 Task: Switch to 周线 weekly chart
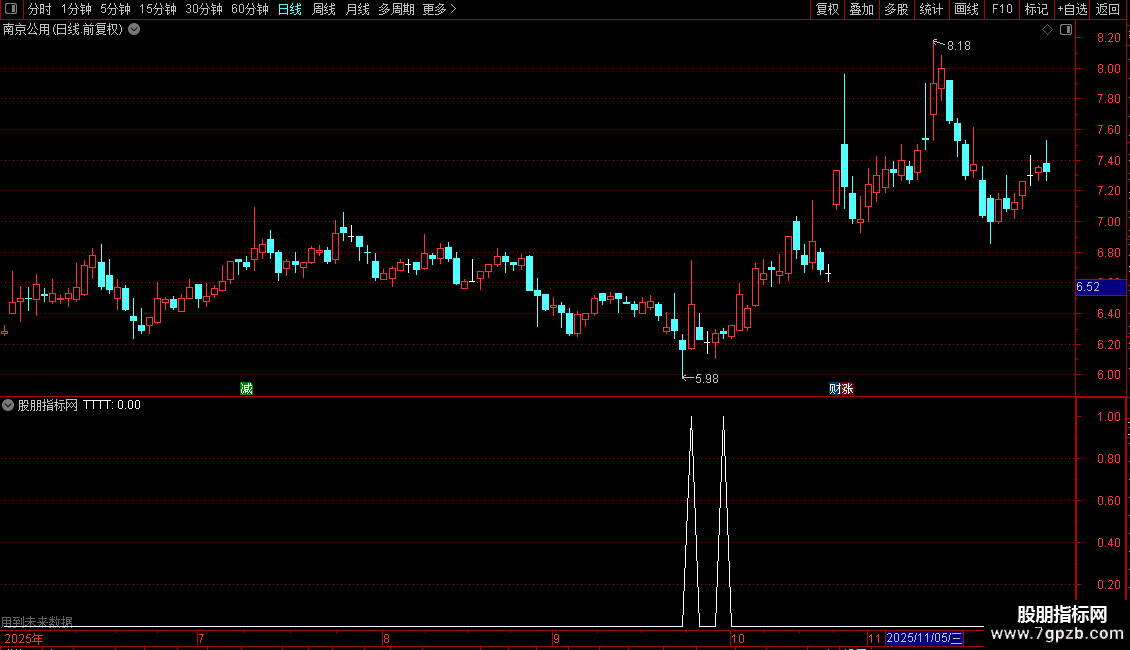point(324,9)
